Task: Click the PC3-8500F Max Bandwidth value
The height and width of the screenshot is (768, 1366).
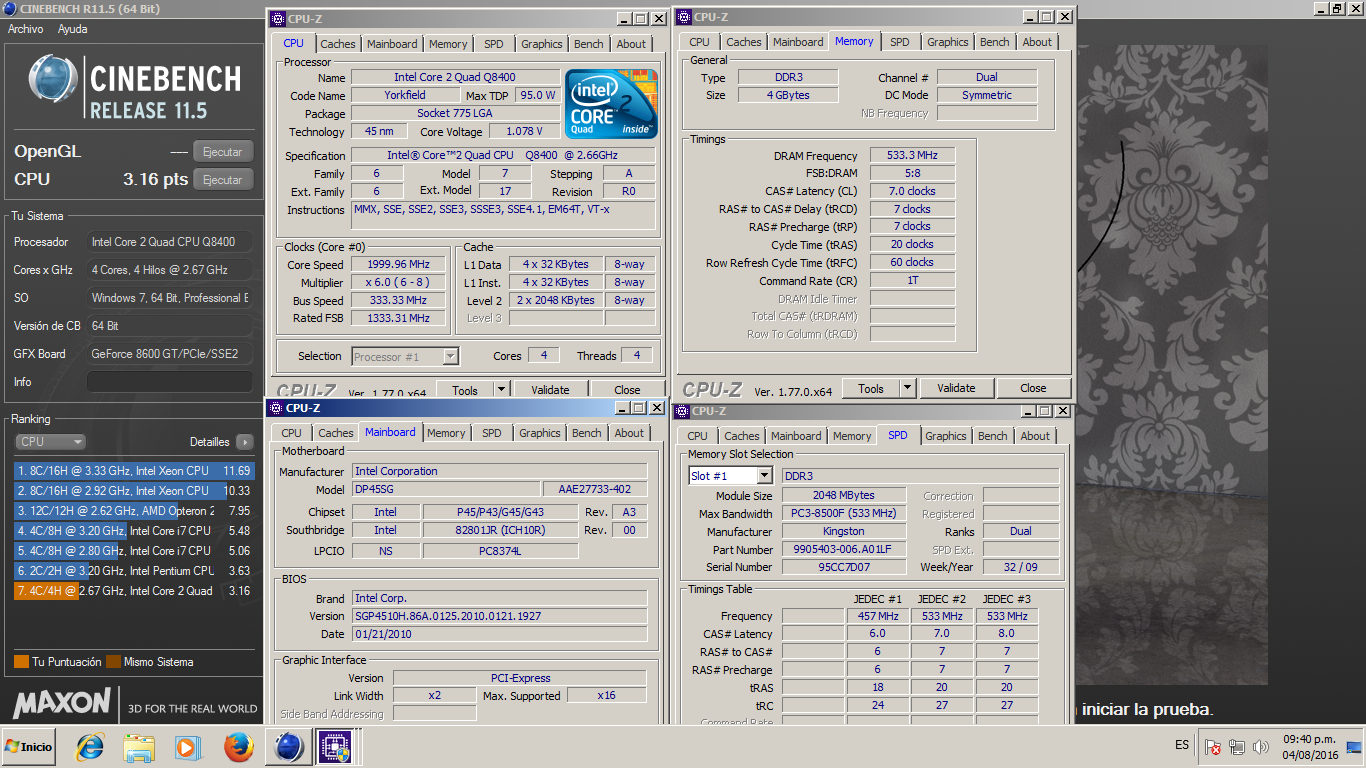Action: click(x=844, y=513)
